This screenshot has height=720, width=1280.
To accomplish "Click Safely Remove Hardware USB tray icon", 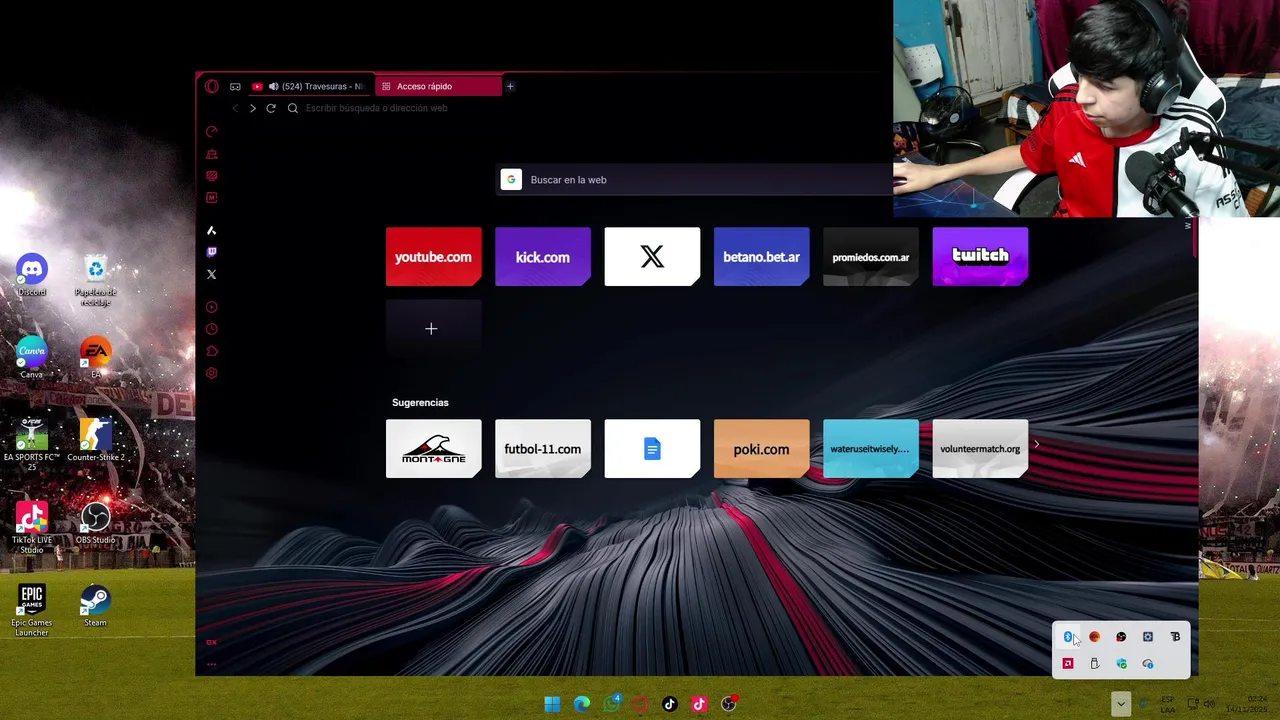I will click(x=1094, y=664).
